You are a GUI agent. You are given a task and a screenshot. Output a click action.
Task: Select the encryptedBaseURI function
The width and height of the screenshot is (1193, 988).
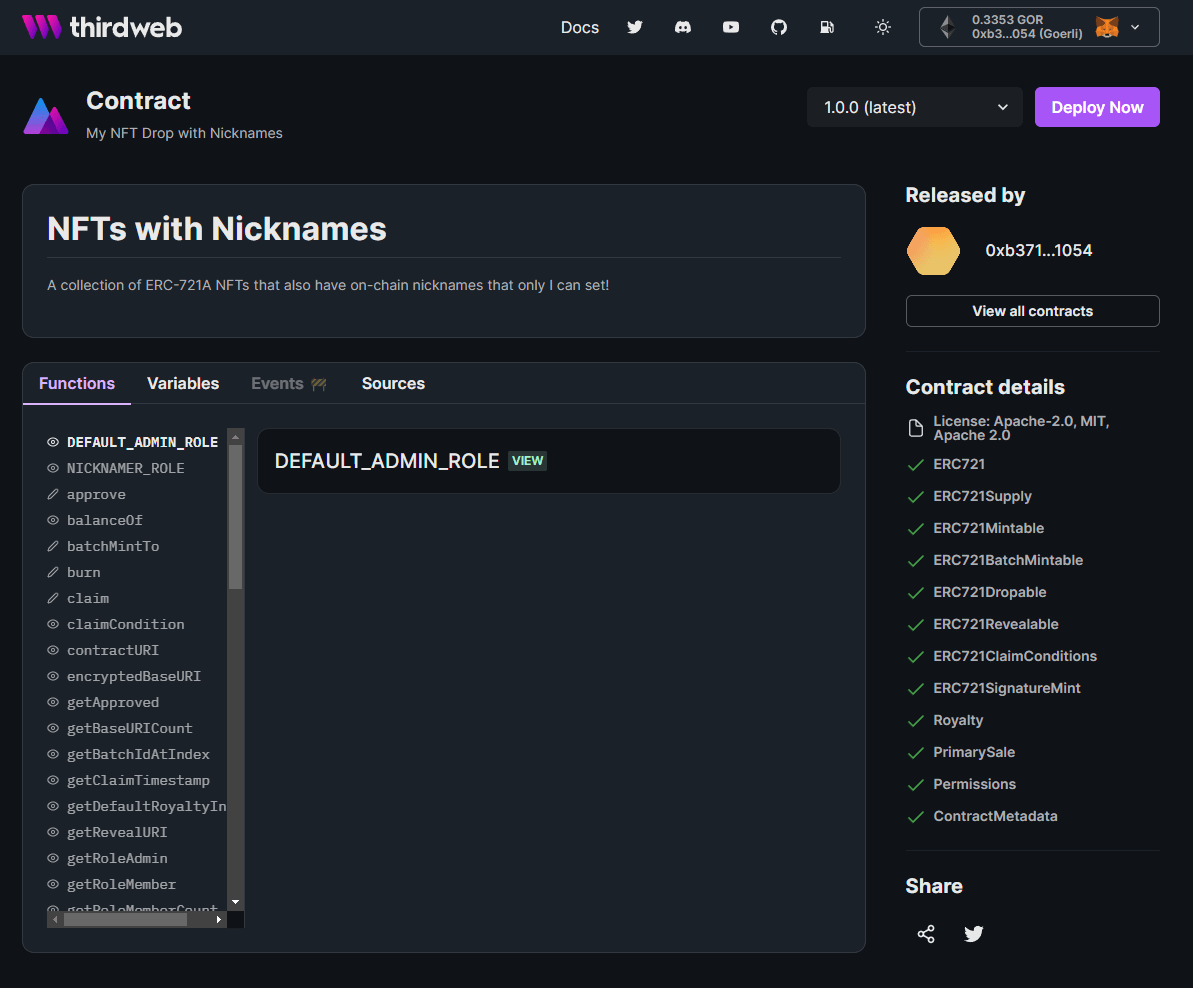(x=125, y=676)
